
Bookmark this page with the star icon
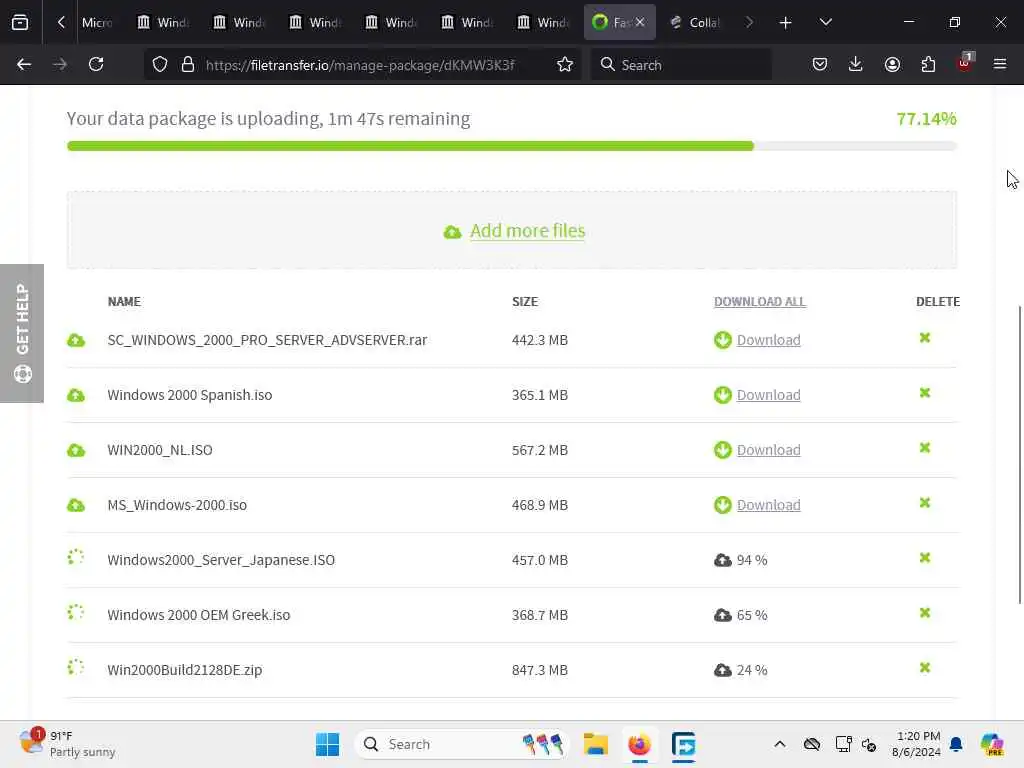pos(565,65)
